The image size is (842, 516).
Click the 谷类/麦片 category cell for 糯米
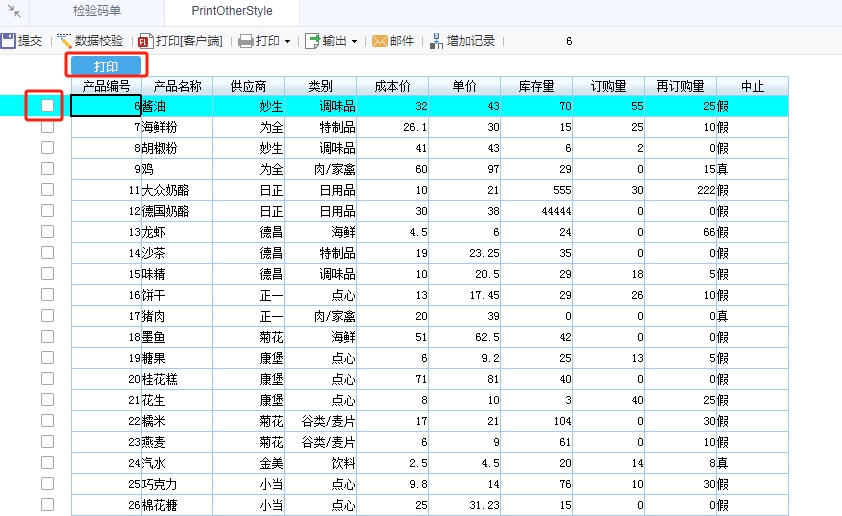(x=321, y=421)
